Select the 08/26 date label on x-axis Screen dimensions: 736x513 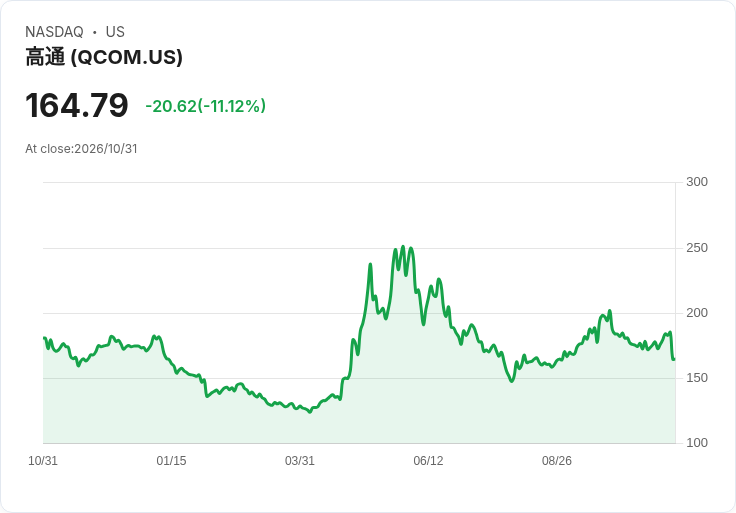coord(557,461)
